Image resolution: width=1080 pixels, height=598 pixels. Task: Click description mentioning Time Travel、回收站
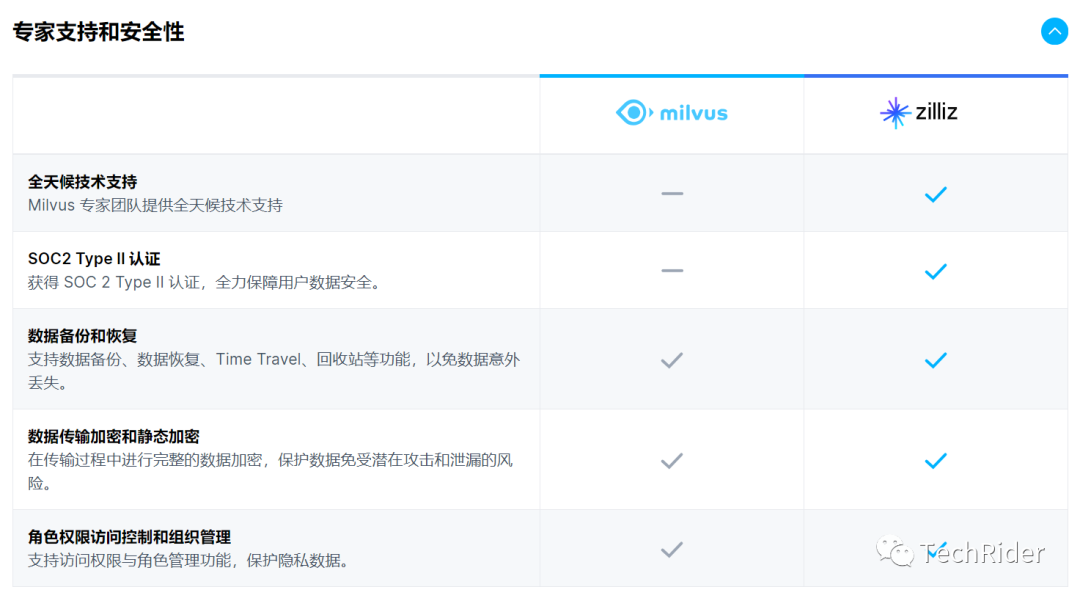pyautogui.click(x=273, y=371)
